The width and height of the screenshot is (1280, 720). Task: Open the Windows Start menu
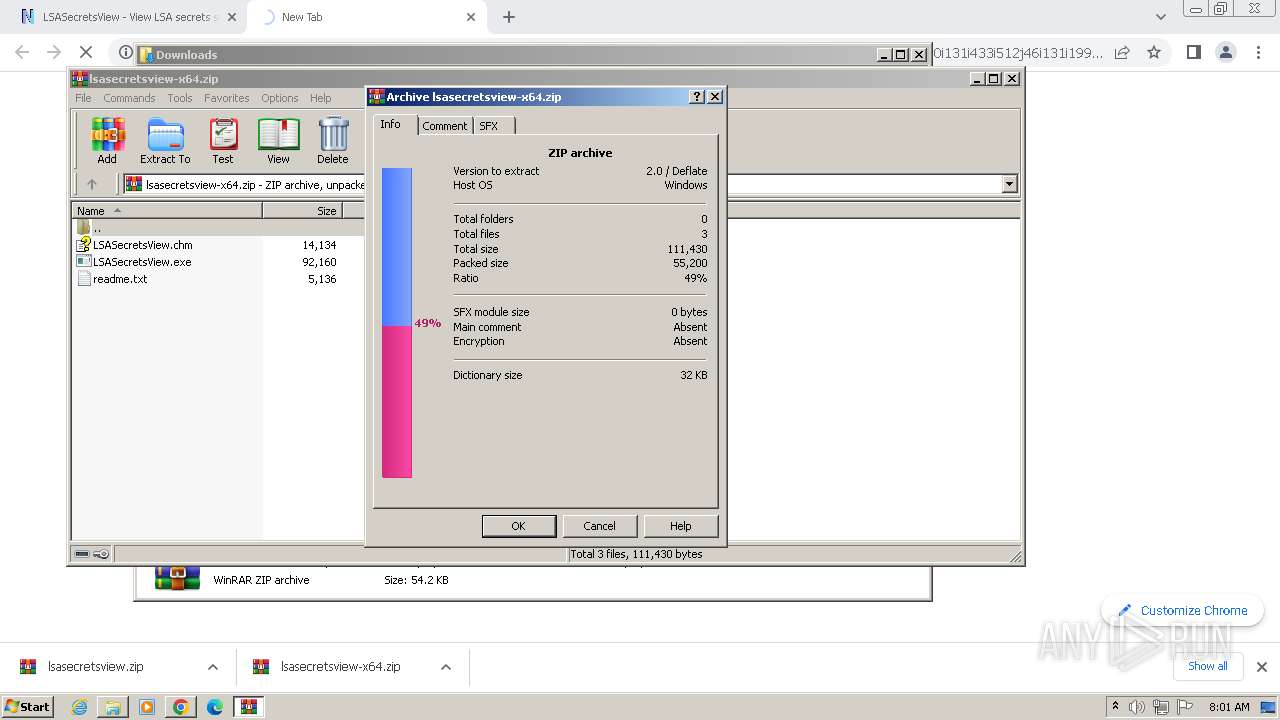tap(27, 706)
